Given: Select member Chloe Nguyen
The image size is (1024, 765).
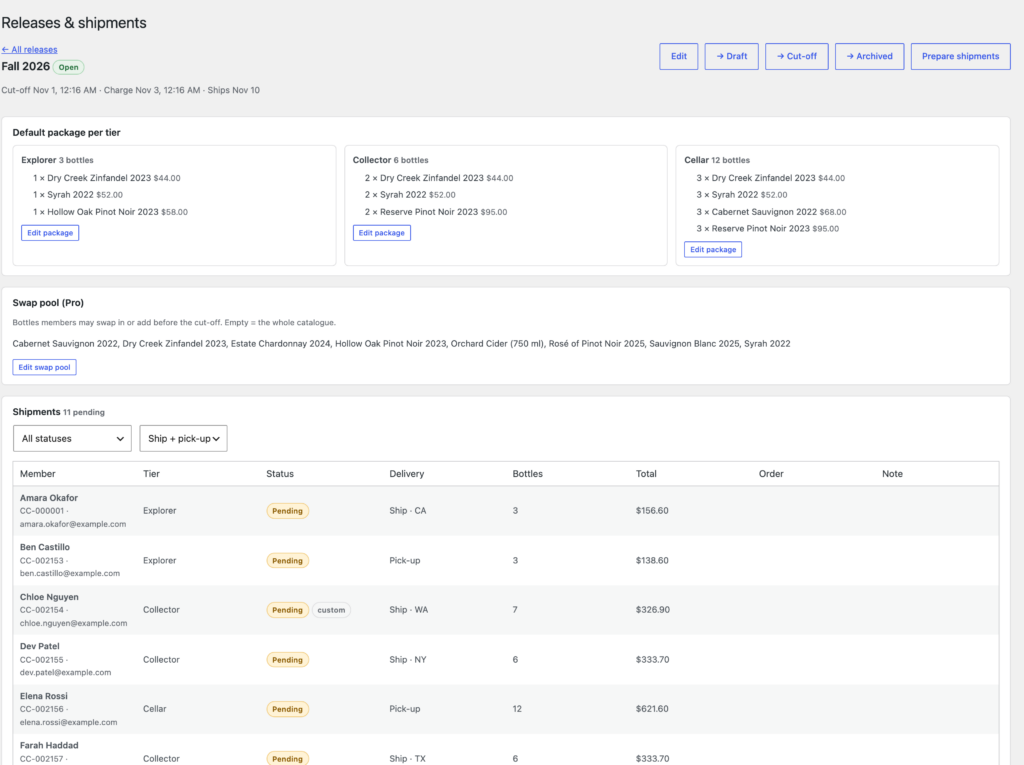Looking at the screenshot, I should (49, 597).
